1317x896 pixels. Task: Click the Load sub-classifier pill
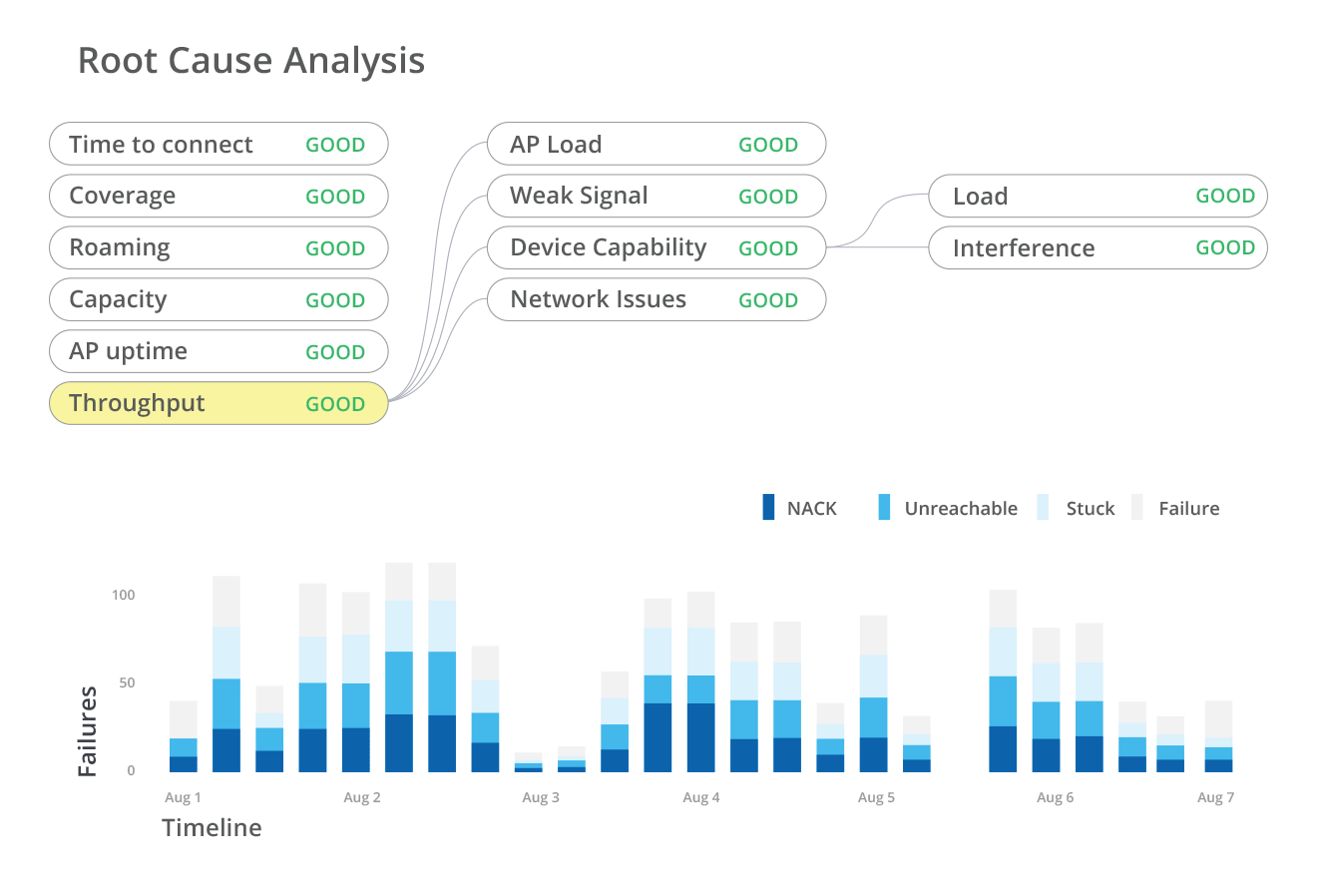[1097, 196]
